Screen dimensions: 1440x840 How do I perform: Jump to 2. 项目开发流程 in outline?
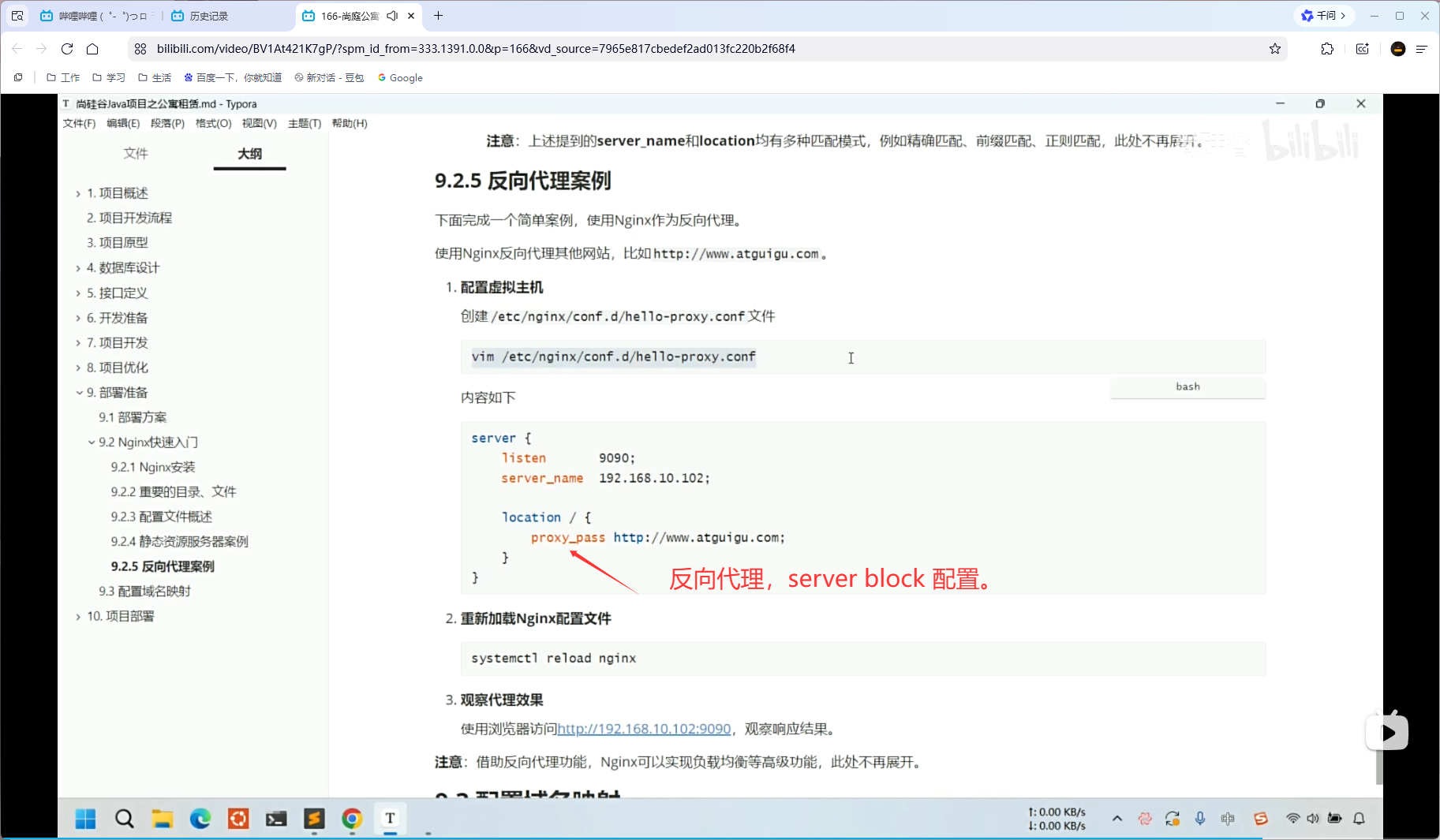click(129, 218)
